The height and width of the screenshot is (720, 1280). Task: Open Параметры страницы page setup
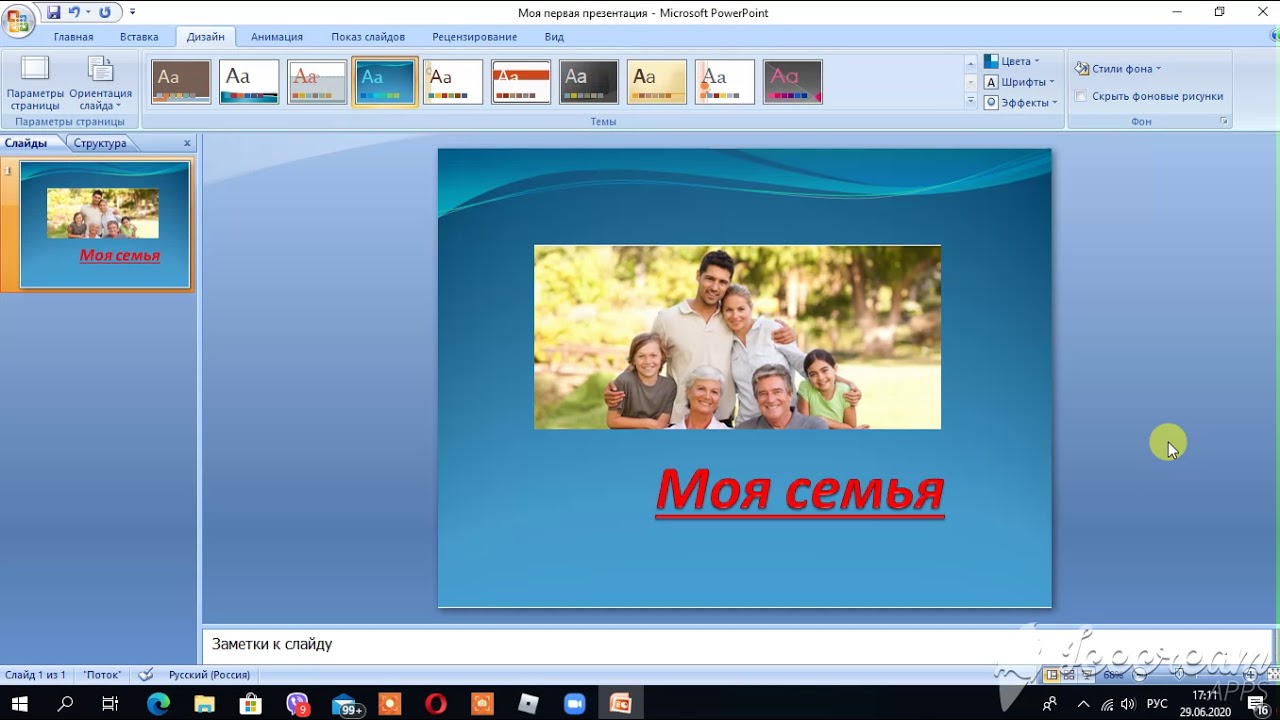(35, 83)
